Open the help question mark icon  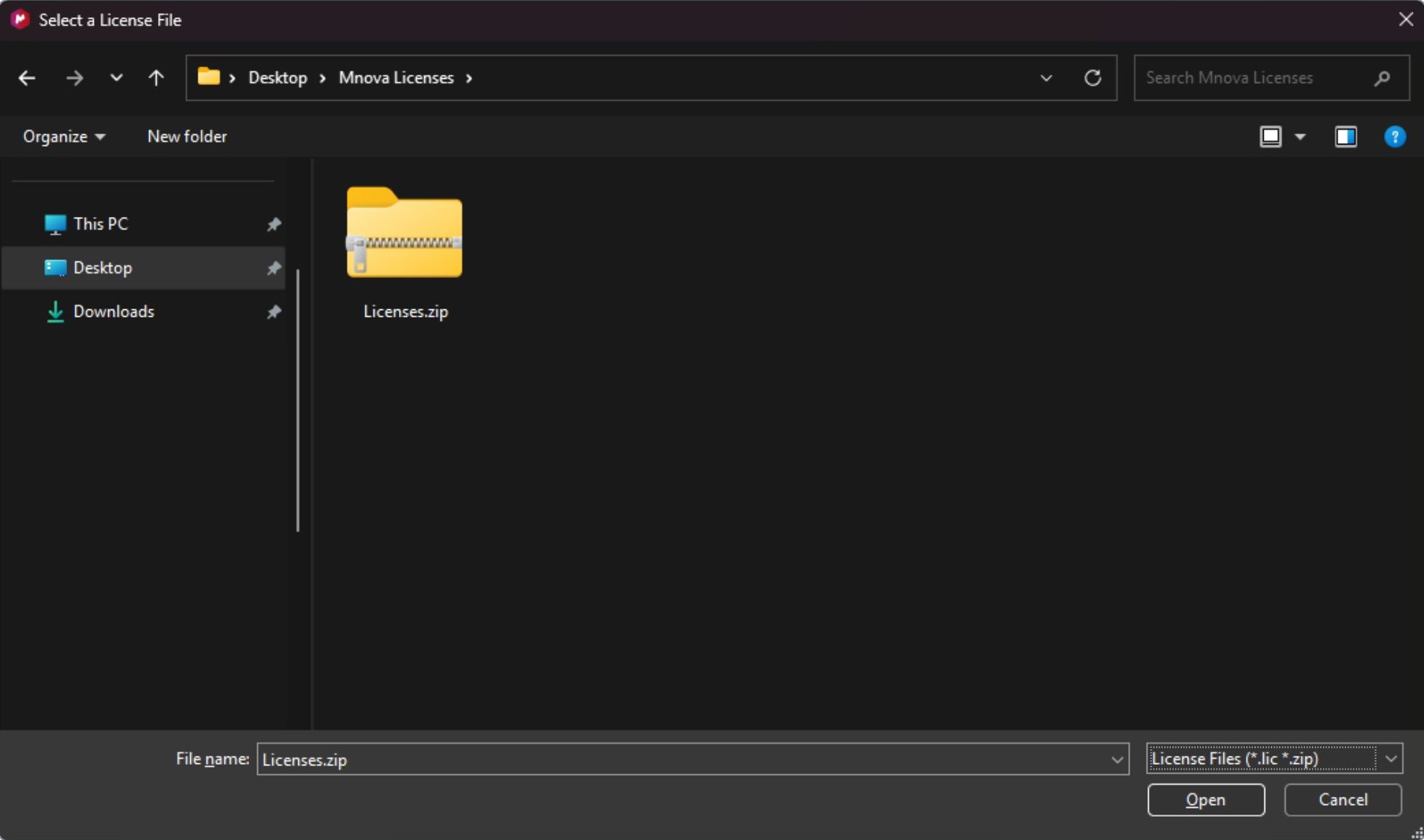point(1394,136)
